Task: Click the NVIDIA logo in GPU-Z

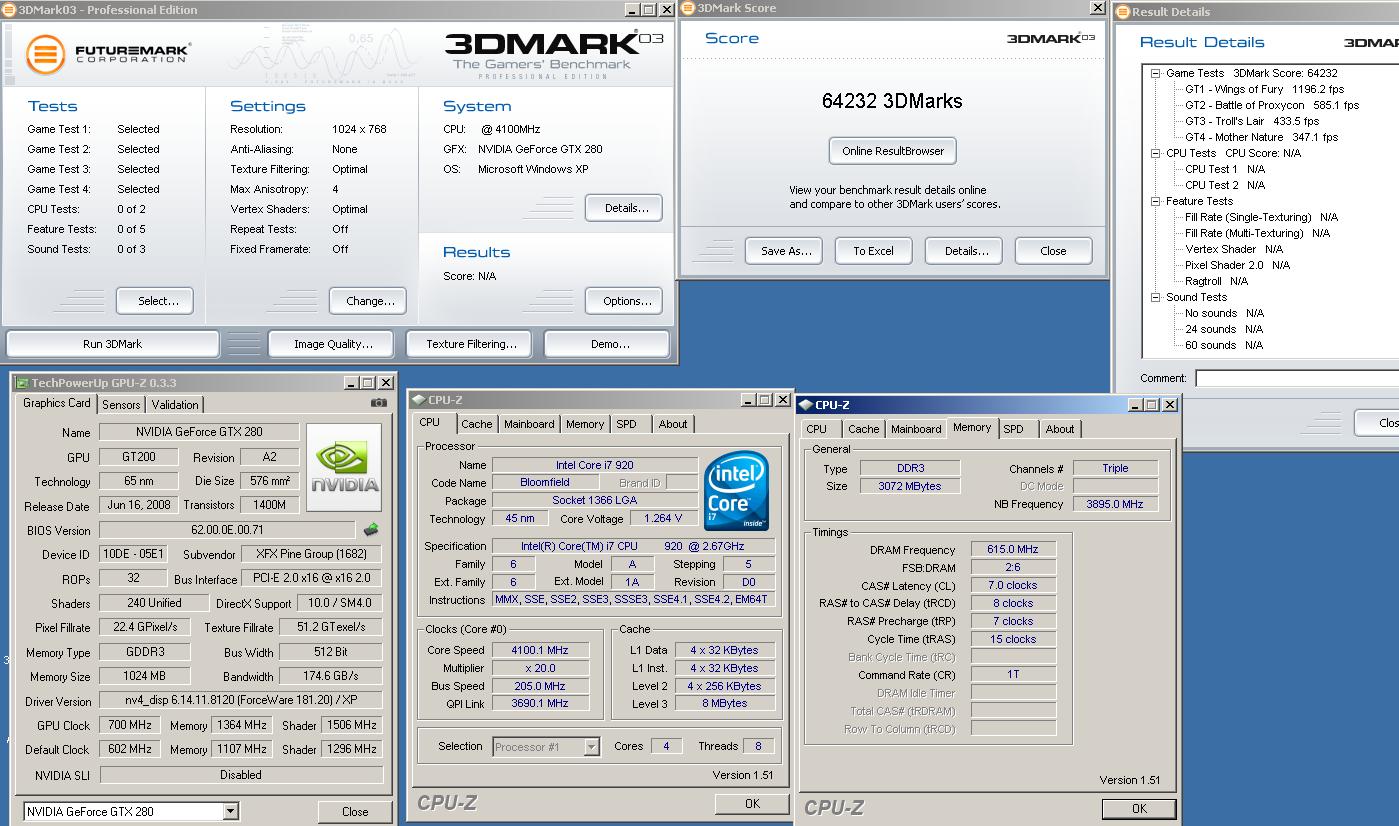Action: pyautogui.click(x=344, y=468)
